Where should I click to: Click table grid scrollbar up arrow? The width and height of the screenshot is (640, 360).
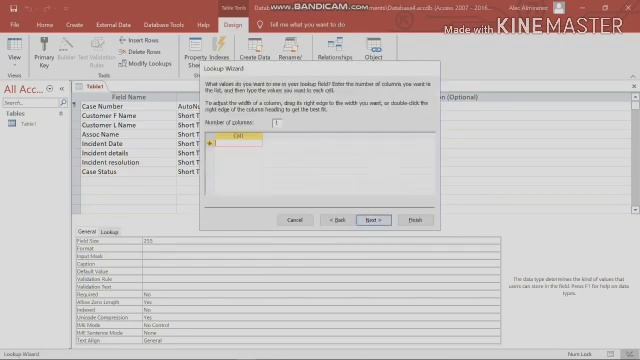point(635,97)
